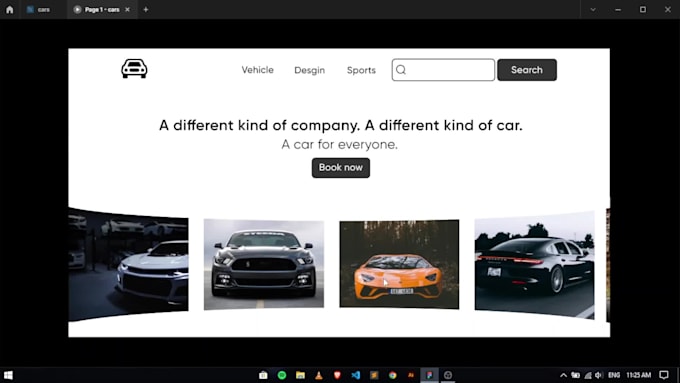Close the Page 1 - cars tab
The image size is (680, 383).
128,10
